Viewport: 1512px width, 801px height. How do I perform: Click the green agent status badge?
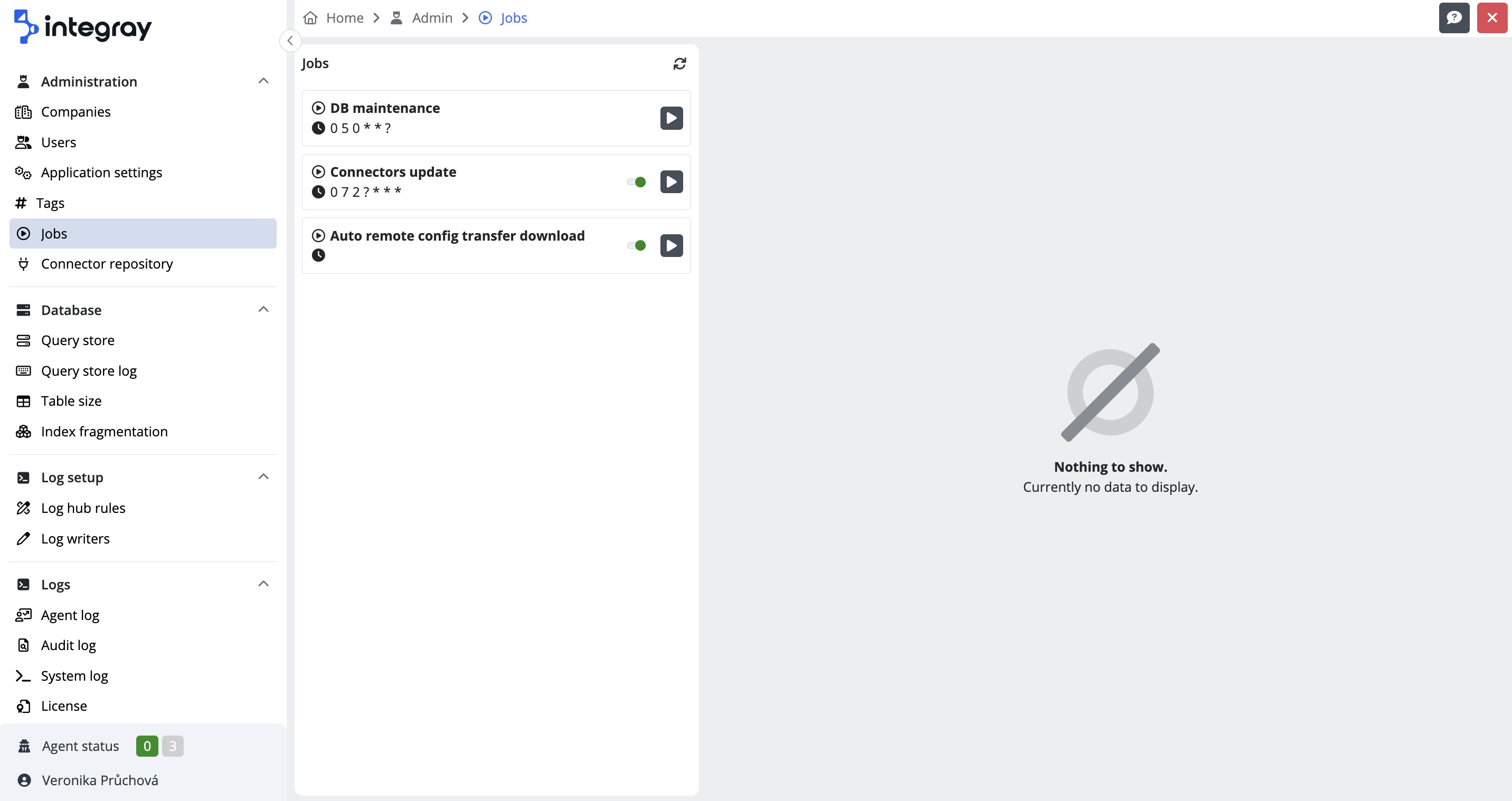147,746
